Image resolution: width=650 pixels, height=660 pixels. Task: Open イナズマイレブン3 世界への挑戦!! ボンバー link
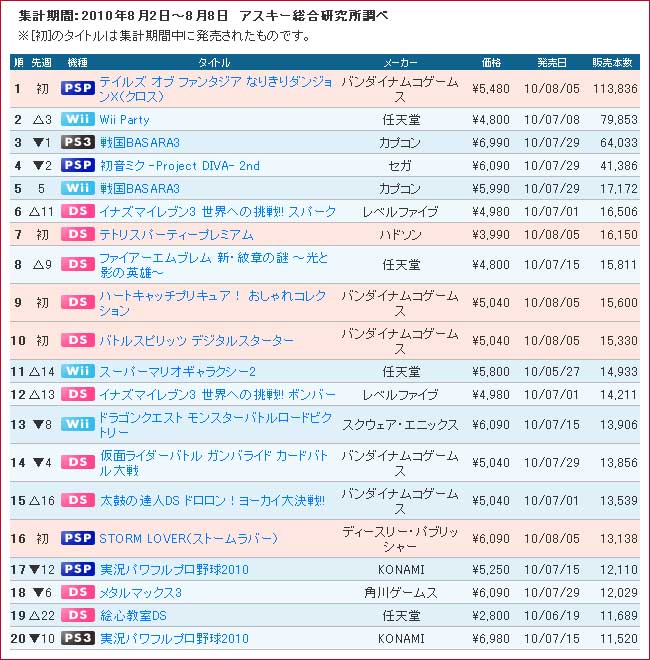tap(218, 394)
